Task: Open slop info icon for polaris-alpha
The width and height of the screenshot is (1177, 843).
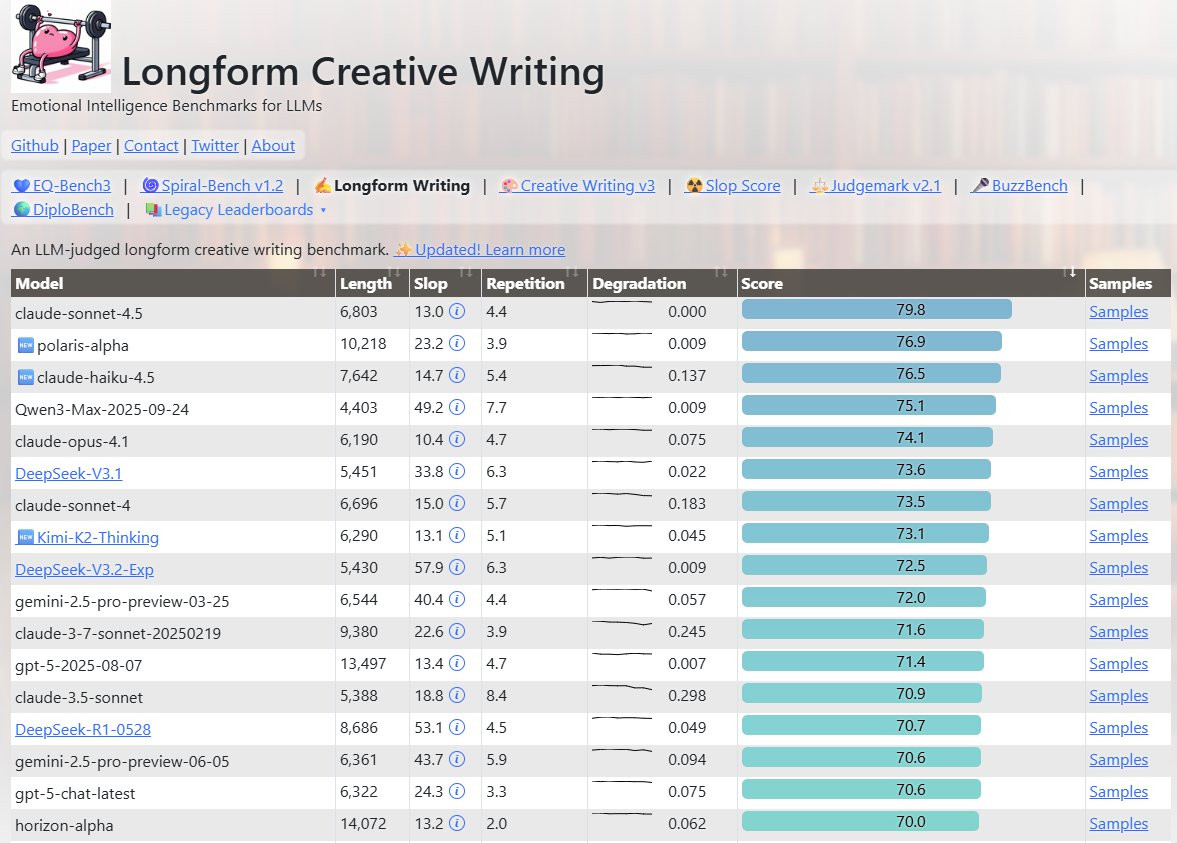Action: click(457, 343)
